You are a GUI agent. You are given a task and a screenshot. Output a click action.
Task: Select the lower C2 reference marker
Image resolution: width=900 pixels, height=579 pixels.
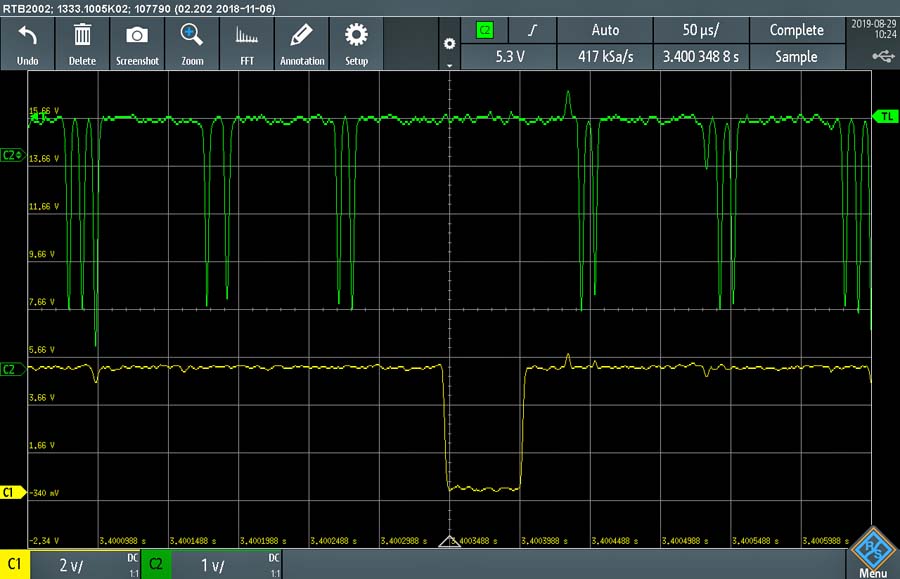tap(13, 369)
